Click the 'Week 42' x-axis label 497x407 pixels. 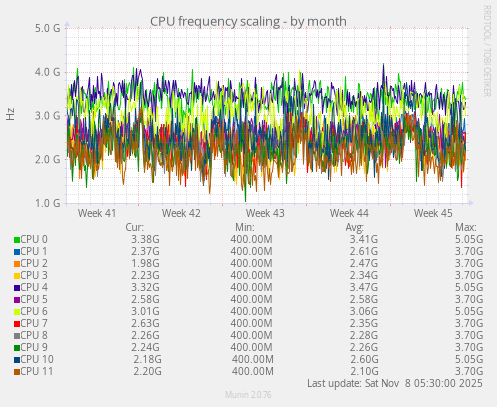click(181, 213)
